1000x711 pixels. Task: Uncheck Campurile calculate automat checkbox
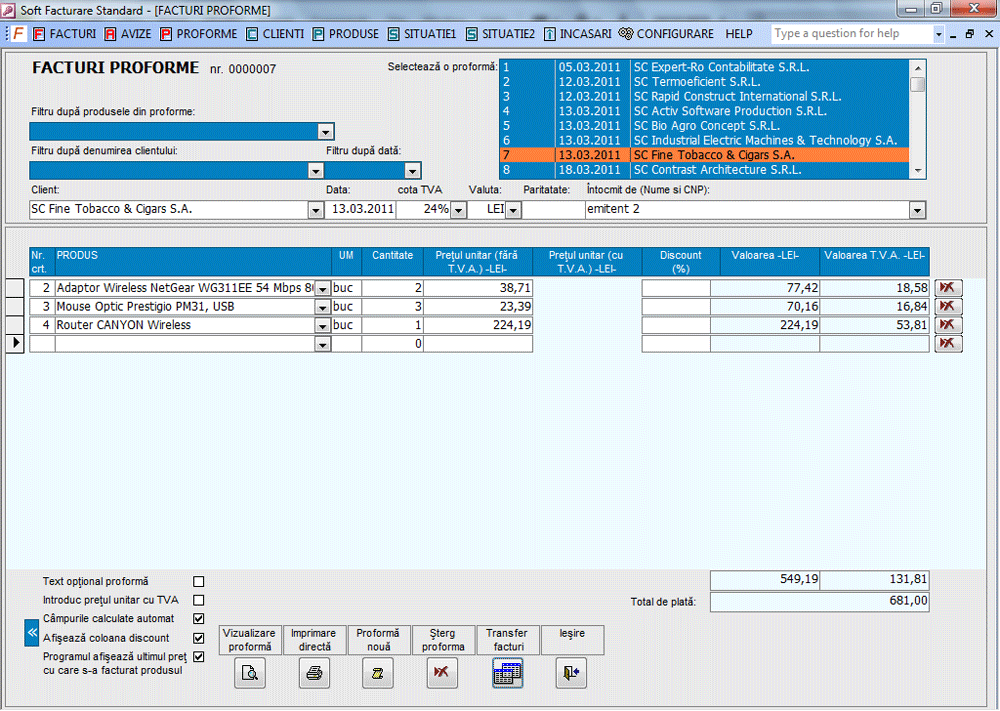click(x=199, y=619)
